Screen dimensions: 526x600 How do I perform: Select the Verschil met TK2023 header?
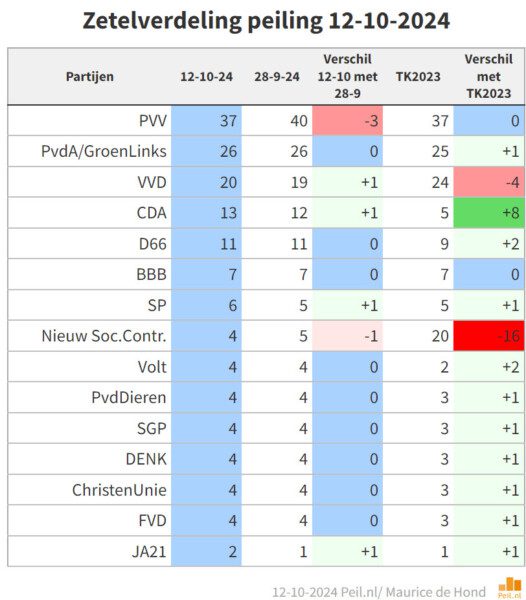[x=489, y=77]
